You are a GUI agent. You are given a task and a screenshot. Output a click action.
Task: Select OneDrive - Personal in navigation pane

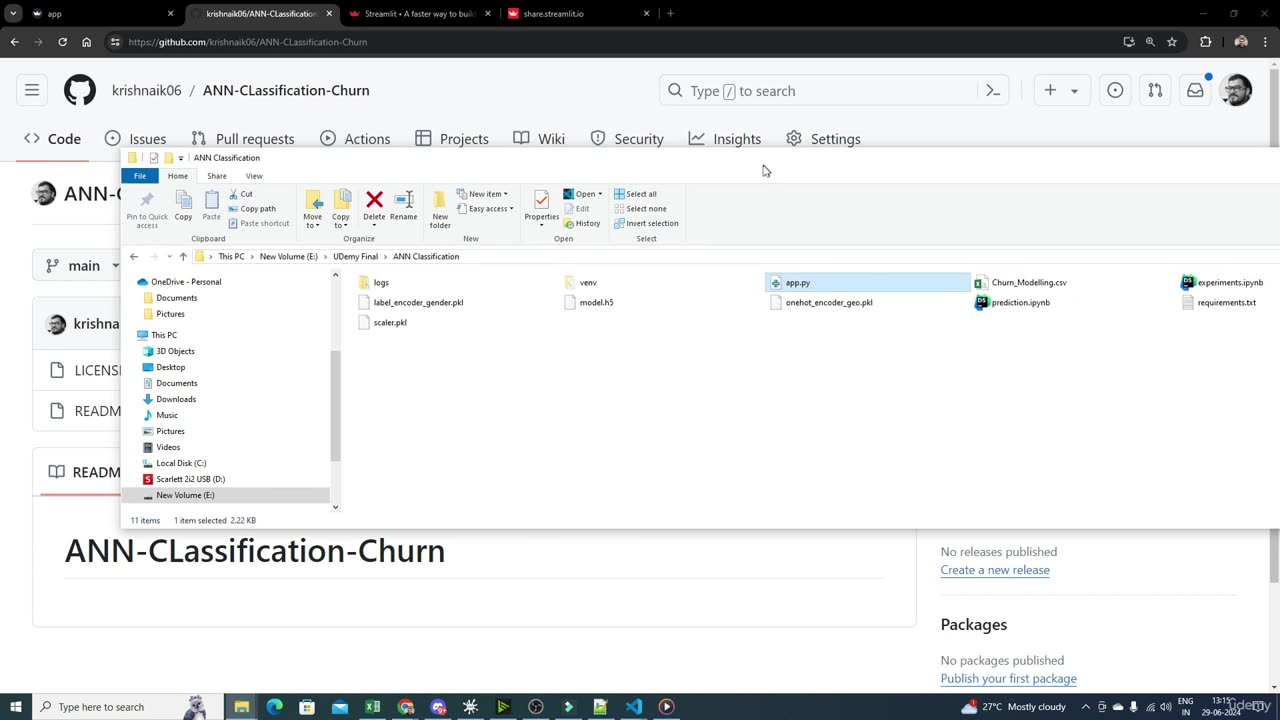(x=185, y=282)
